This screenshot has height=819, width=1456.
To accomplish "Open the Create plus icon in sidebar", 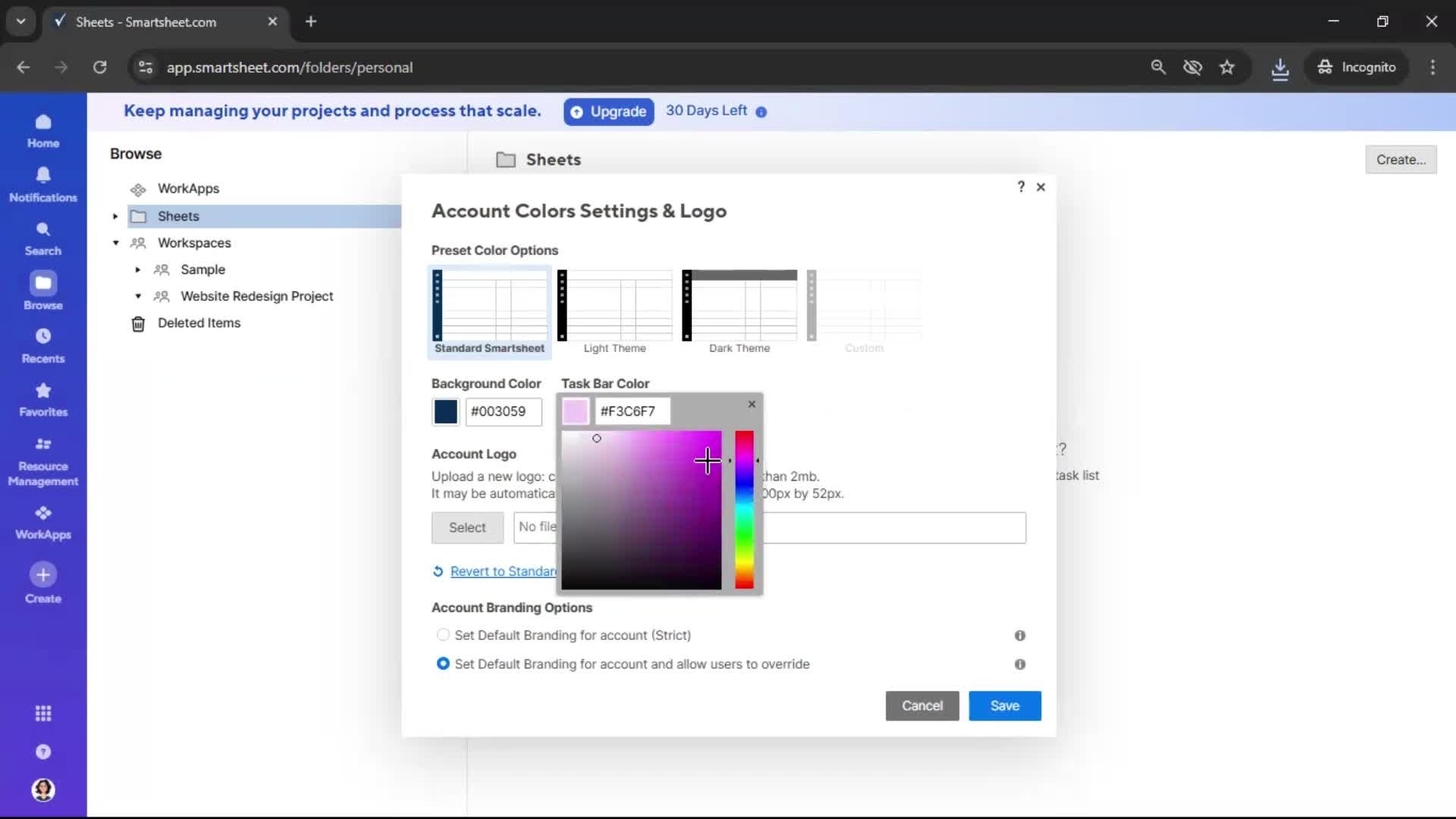I will pyautogui.click(x=43, y=576).
